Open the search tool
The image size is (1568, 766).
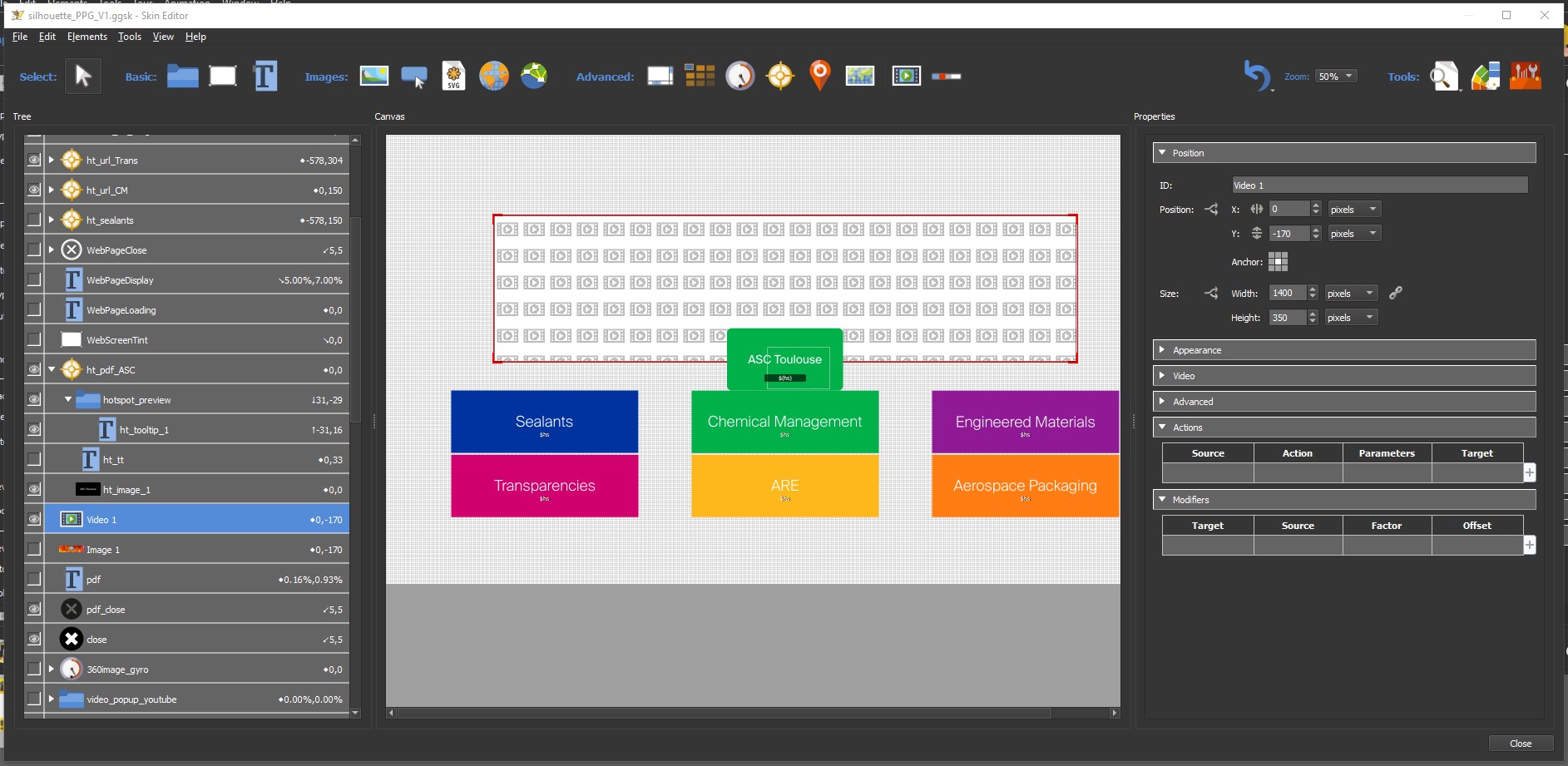(x=1445, y=77)
